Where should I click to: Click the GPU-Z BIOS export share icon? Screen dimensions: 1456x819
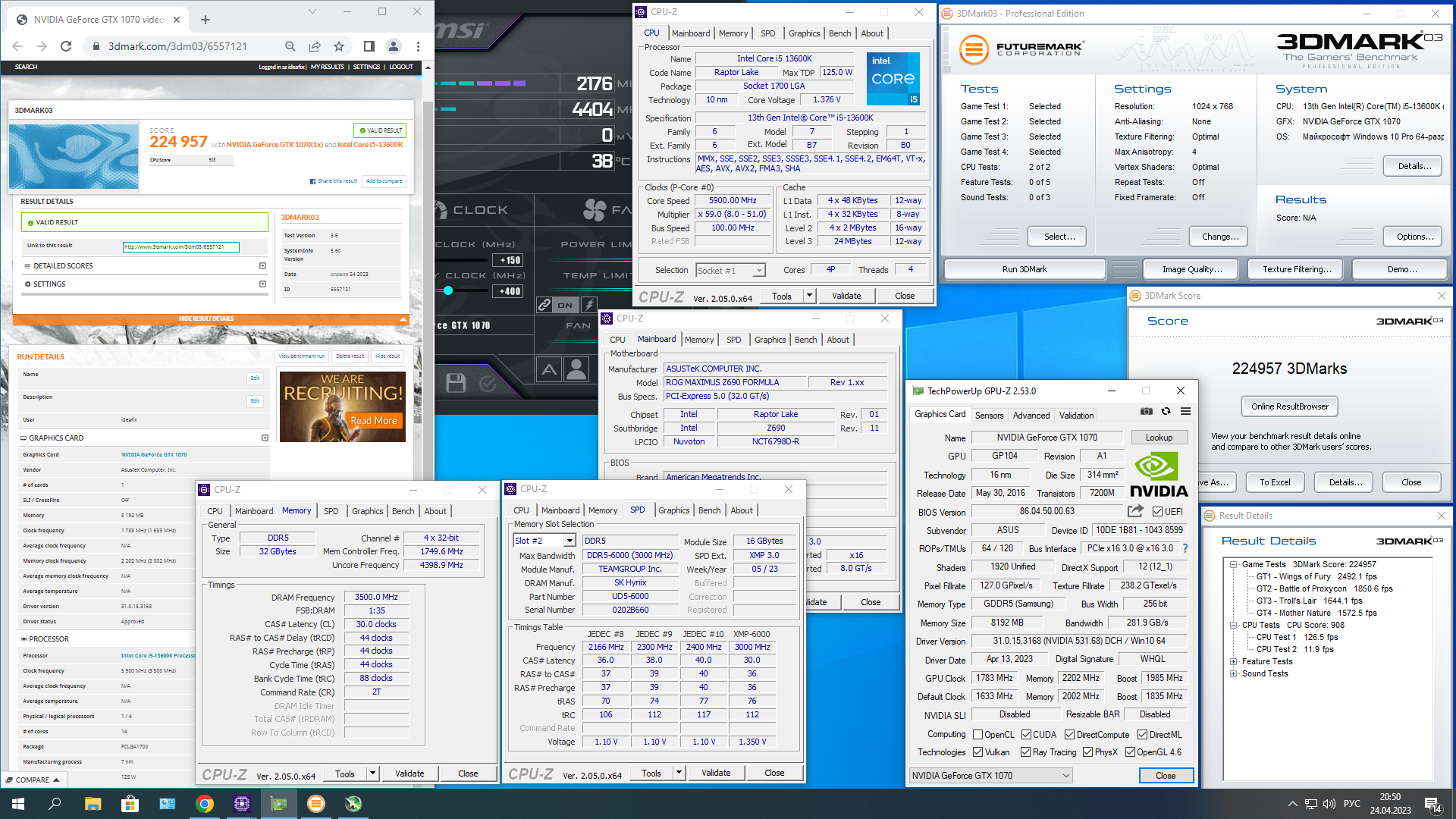1135,511
